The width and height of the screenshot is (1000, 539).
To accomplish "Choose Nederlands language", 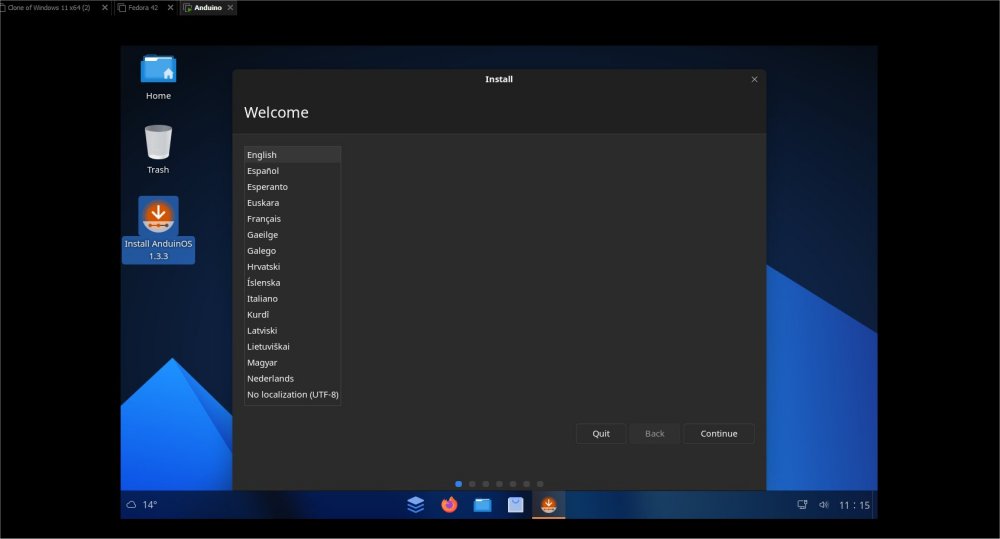I will [x=292, y=378].
